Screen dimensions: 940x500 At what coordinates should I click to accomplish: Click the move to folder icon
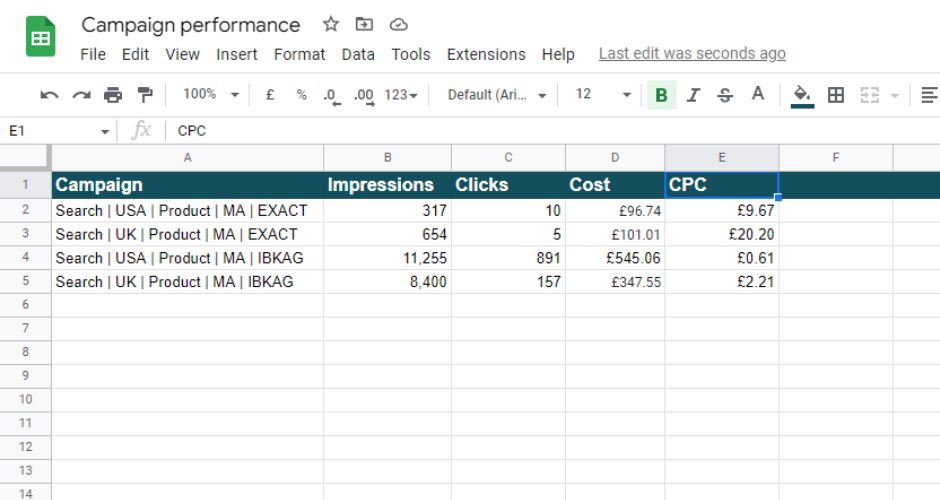point(364,24)
